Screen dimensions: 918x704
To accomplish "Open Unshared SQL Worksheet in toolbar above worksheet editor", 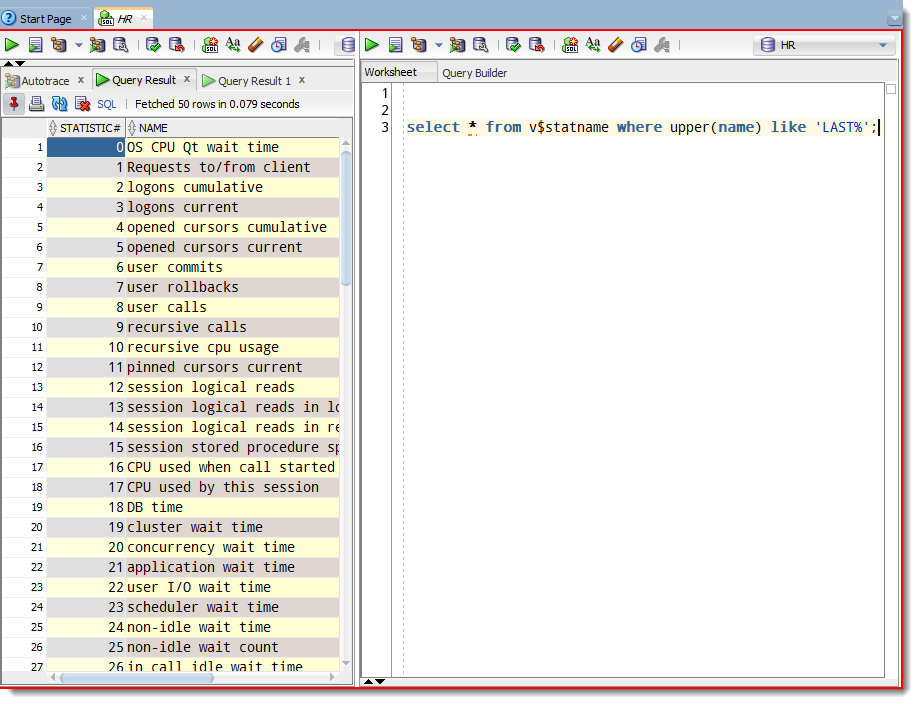I will tap(570, 45).
